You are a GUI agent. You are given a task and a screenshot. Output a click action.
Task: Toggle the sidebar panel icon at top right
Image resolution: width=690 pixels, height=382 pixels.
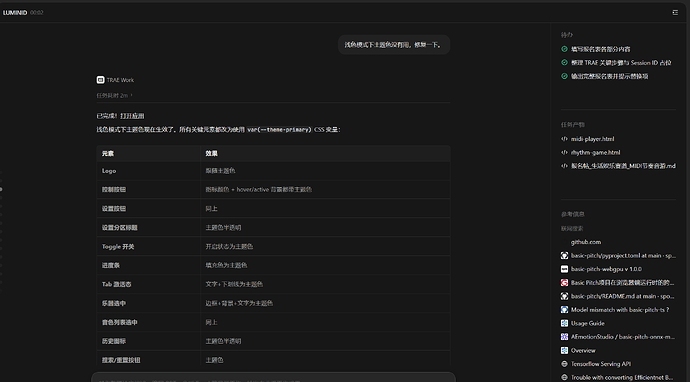675,13
